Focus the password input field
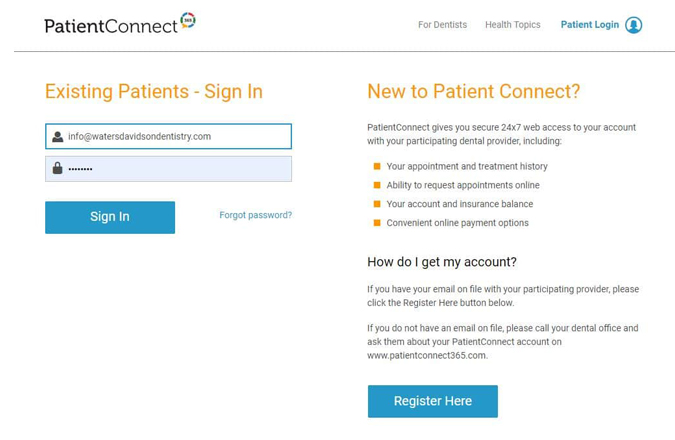The image size is (675, 440). tap(168, 169)
